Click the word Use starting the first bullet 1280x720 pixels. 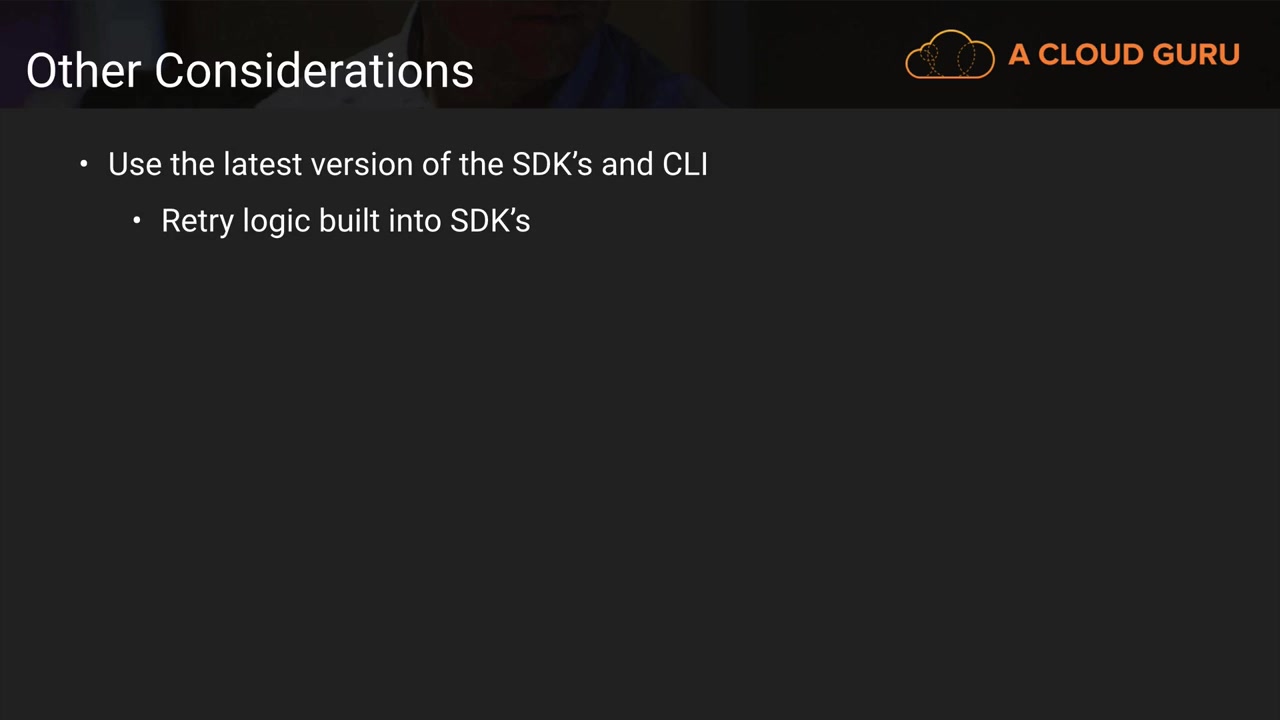tap(135, 164)
